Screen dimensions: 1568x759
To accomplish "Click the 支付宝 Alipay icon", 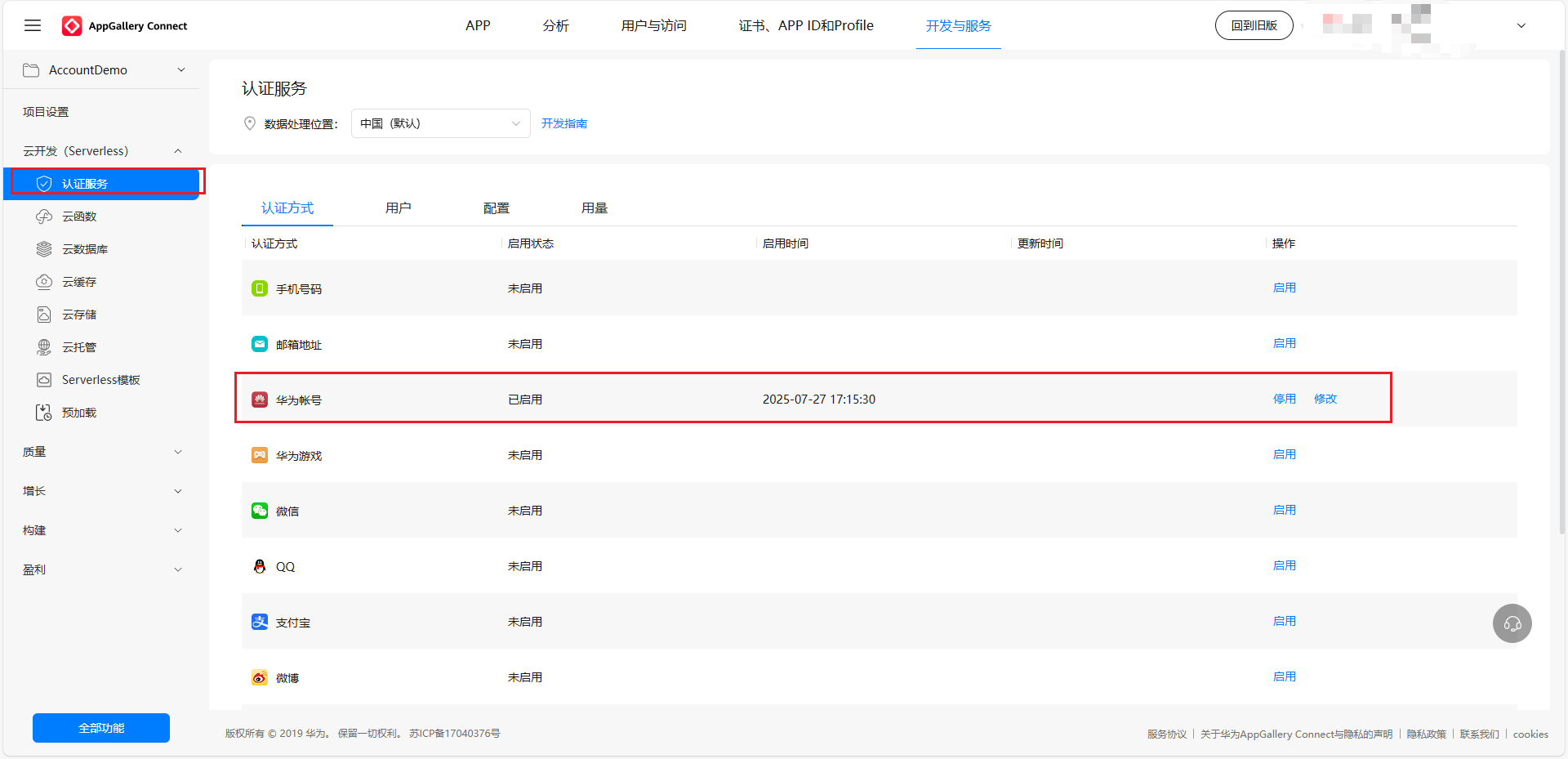I will (x=260, y=622).
